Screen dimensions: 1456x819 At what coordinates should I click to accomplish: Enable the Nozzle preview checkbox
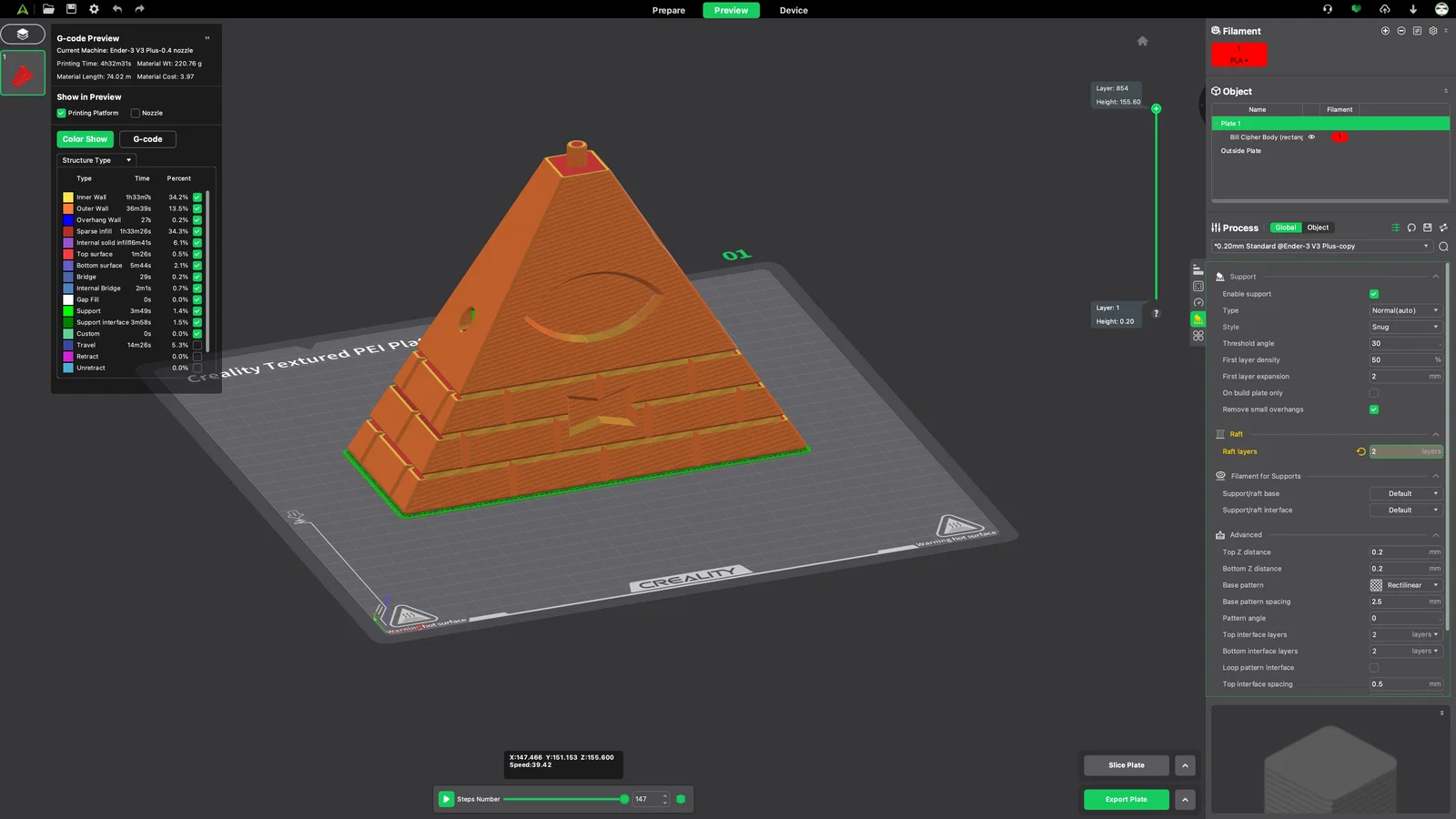(x=136, y=113)
